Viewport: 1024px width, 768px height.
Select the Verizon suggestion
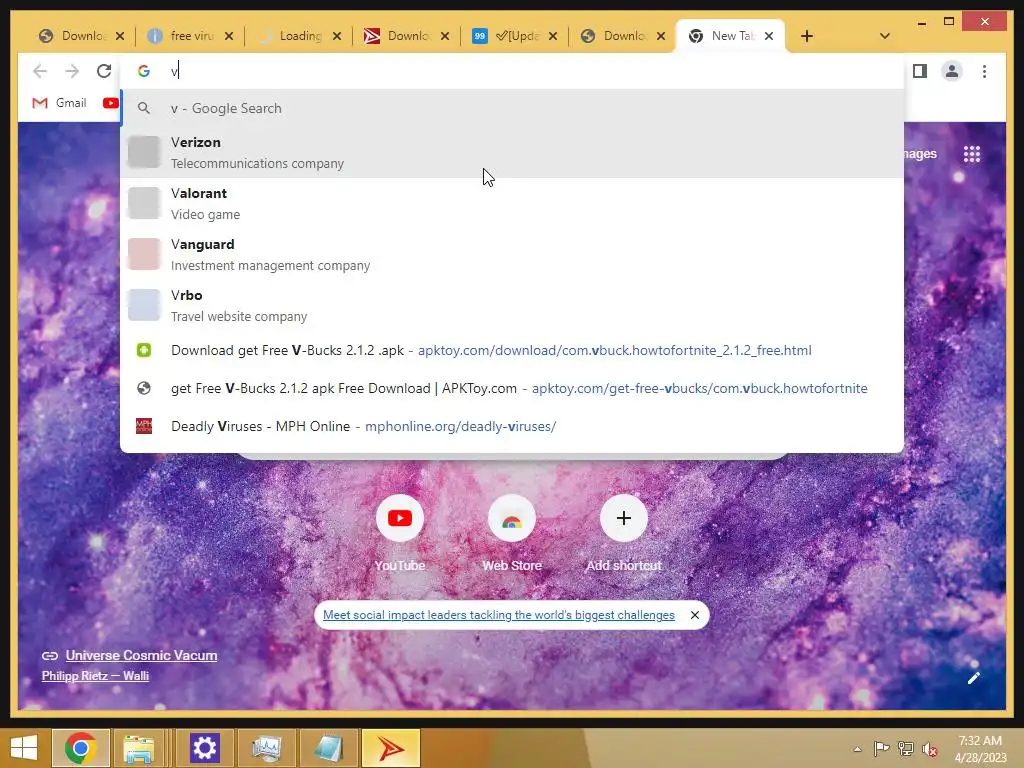[512, 152]
